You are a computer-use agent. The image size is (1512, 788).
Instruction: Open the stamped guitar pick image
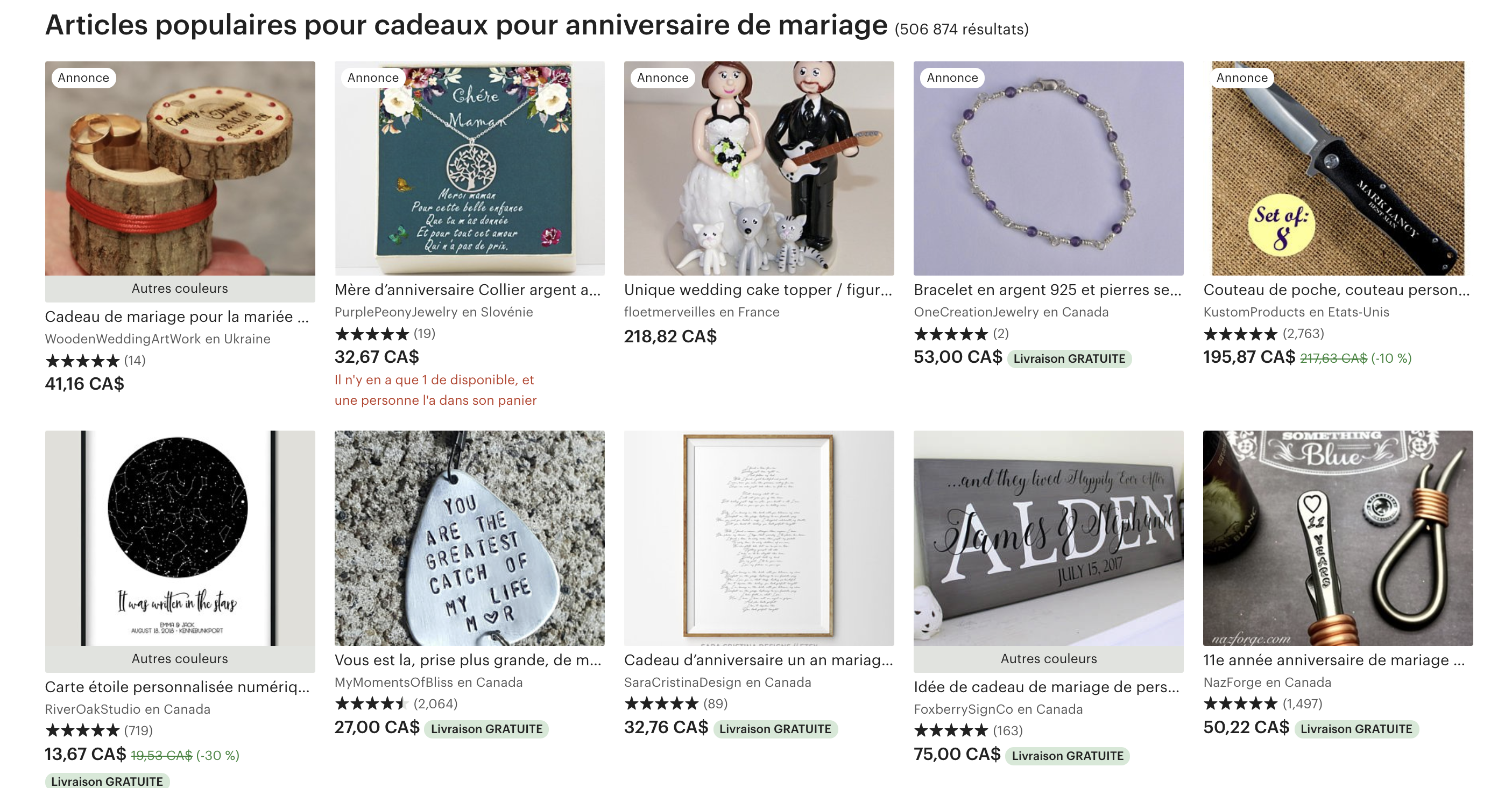[x=469, y=538]
